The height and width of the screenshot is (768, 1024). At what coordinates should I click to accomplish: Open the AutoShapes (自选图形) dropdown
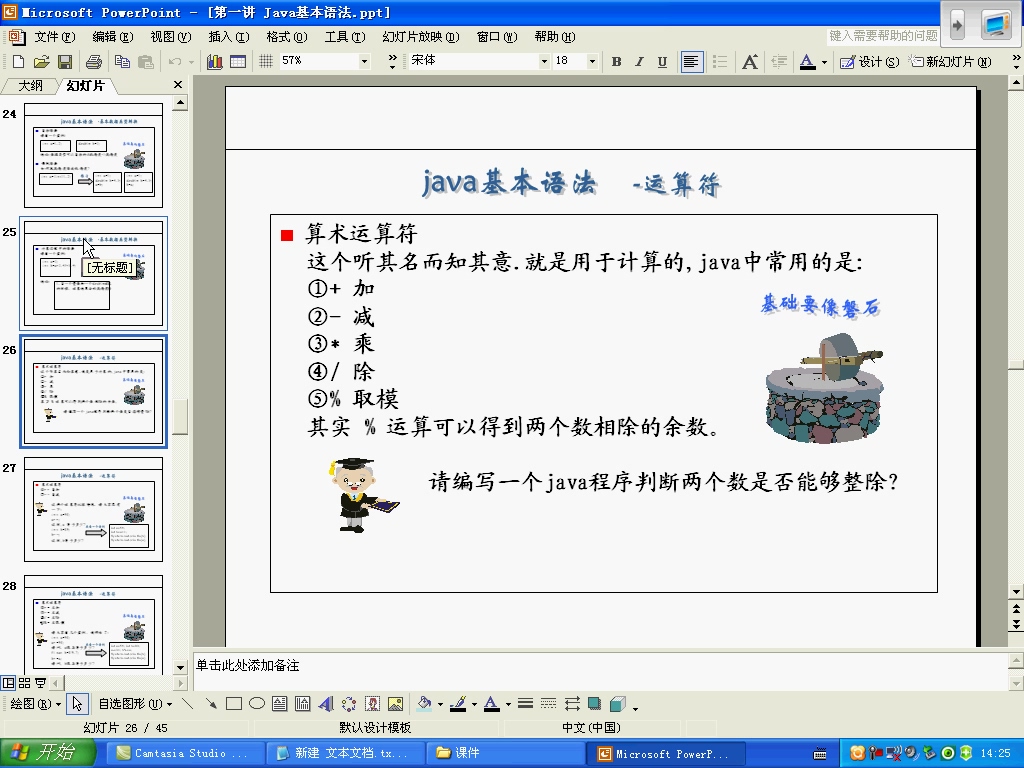pyautogui.click(x=135, y=704)
